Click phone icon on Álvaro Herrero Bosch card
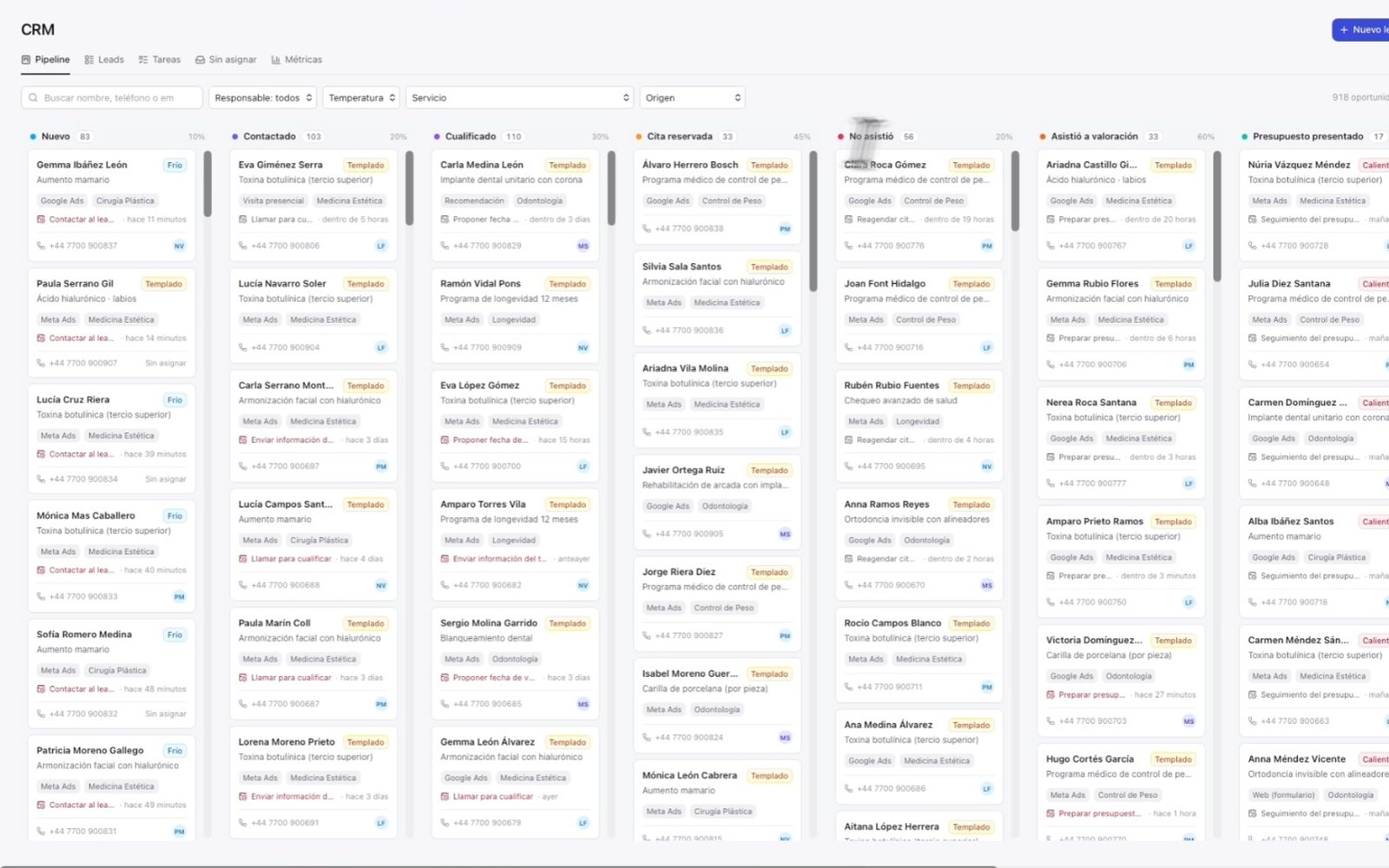 tap(647, 229)
